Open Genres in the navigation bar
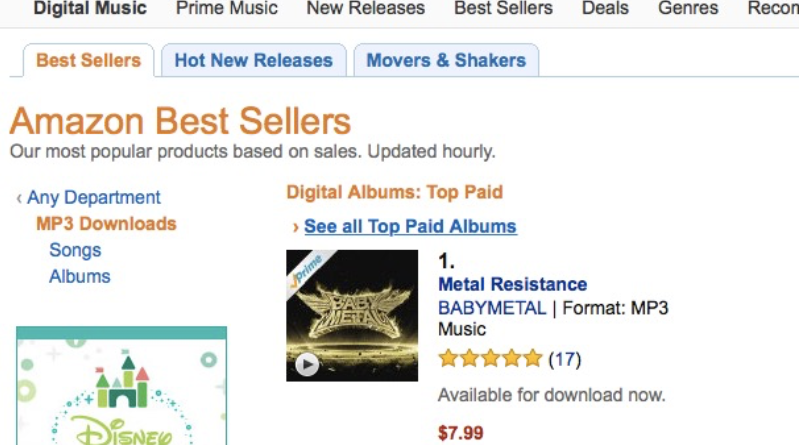 click(688, 8)
